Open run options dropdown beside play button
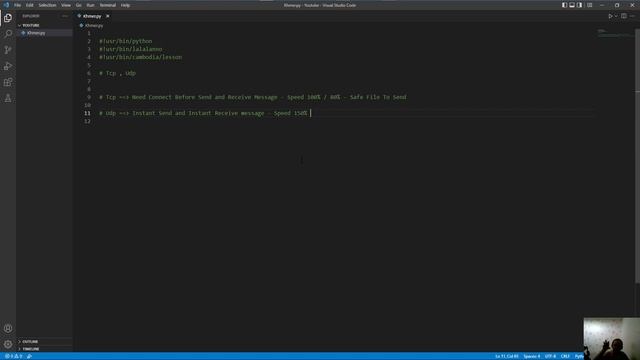 616,16
